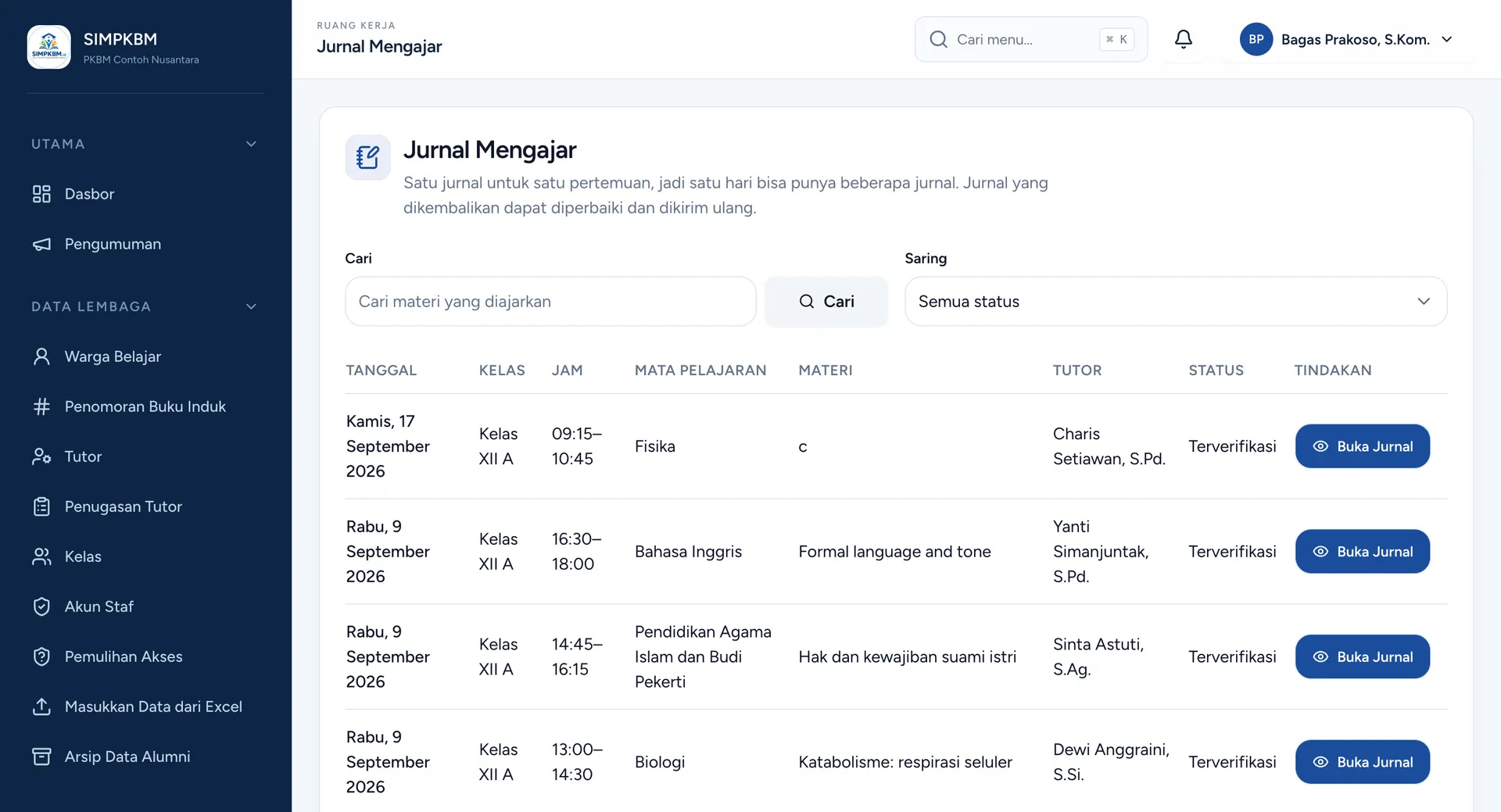Click the SIMPKBM logo icon
1501x812 pixels.
(48, 47)
